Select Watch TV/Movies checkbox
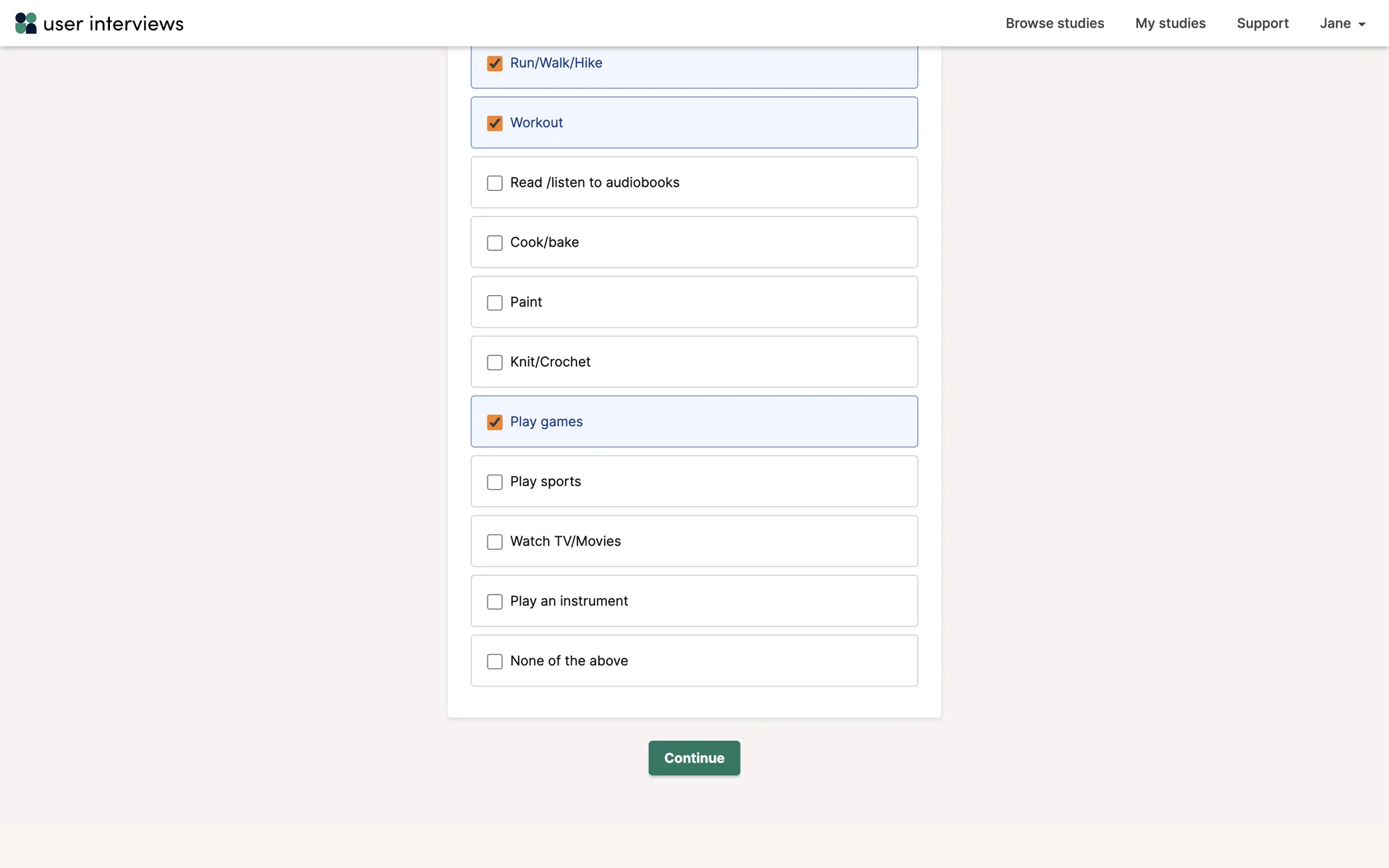This screenshot has width=1389, height=868. coord(495,542)
